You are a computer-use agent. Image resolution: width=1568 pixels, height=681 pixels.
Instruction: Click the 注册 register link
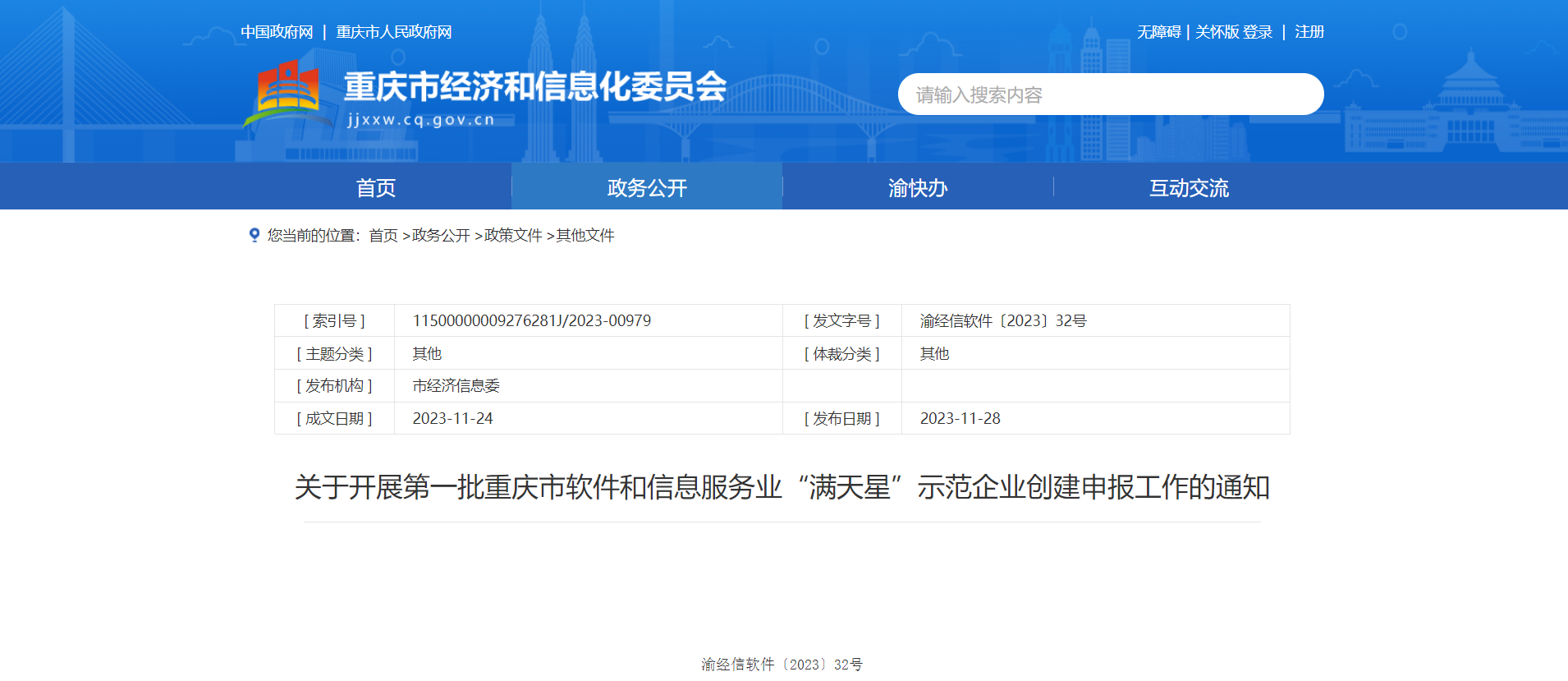[x=1309, y=32]
